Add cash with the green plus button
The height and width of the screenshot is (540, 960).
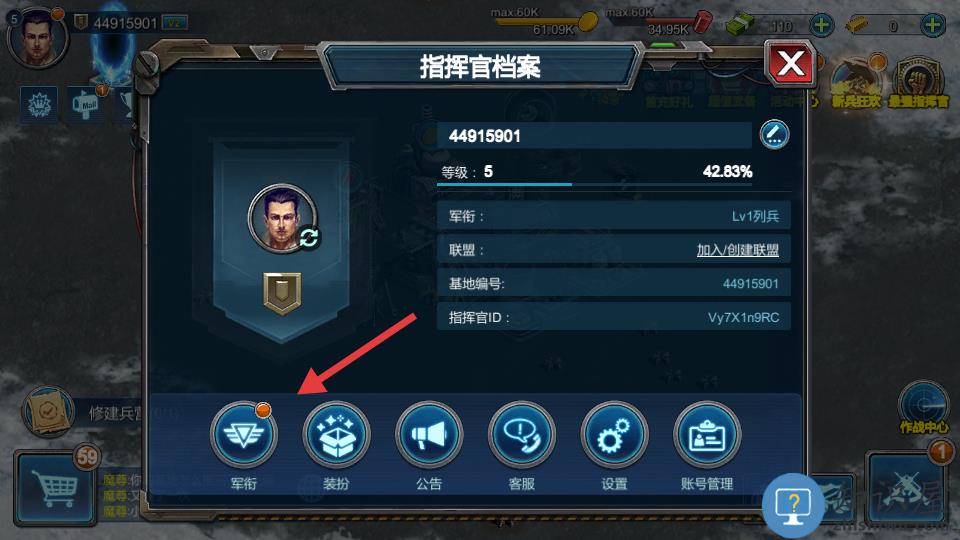click(822, 25)
